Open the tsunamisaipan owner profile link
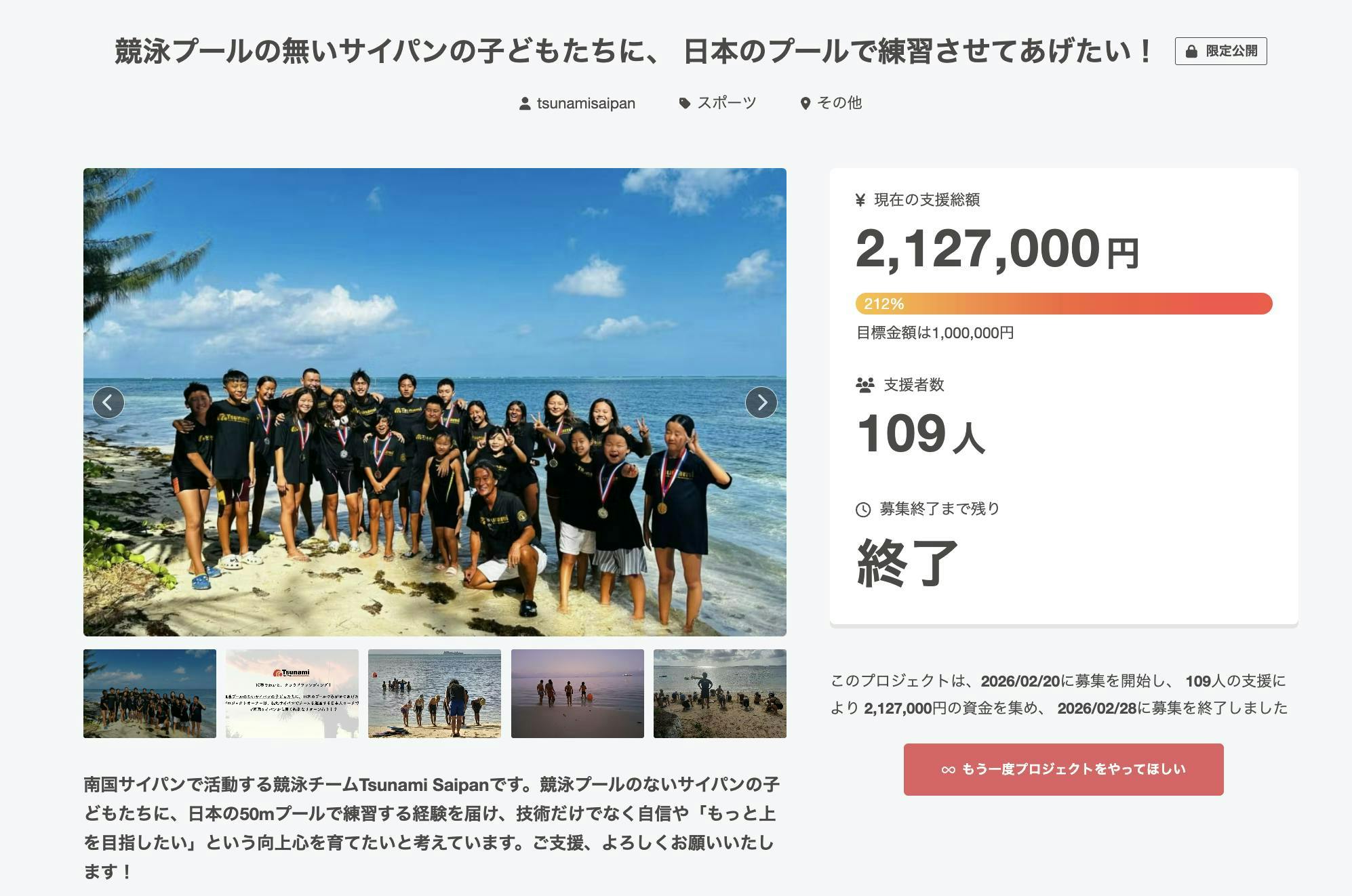This screenshot has height=896, width=1352. [x=586, y=104]
